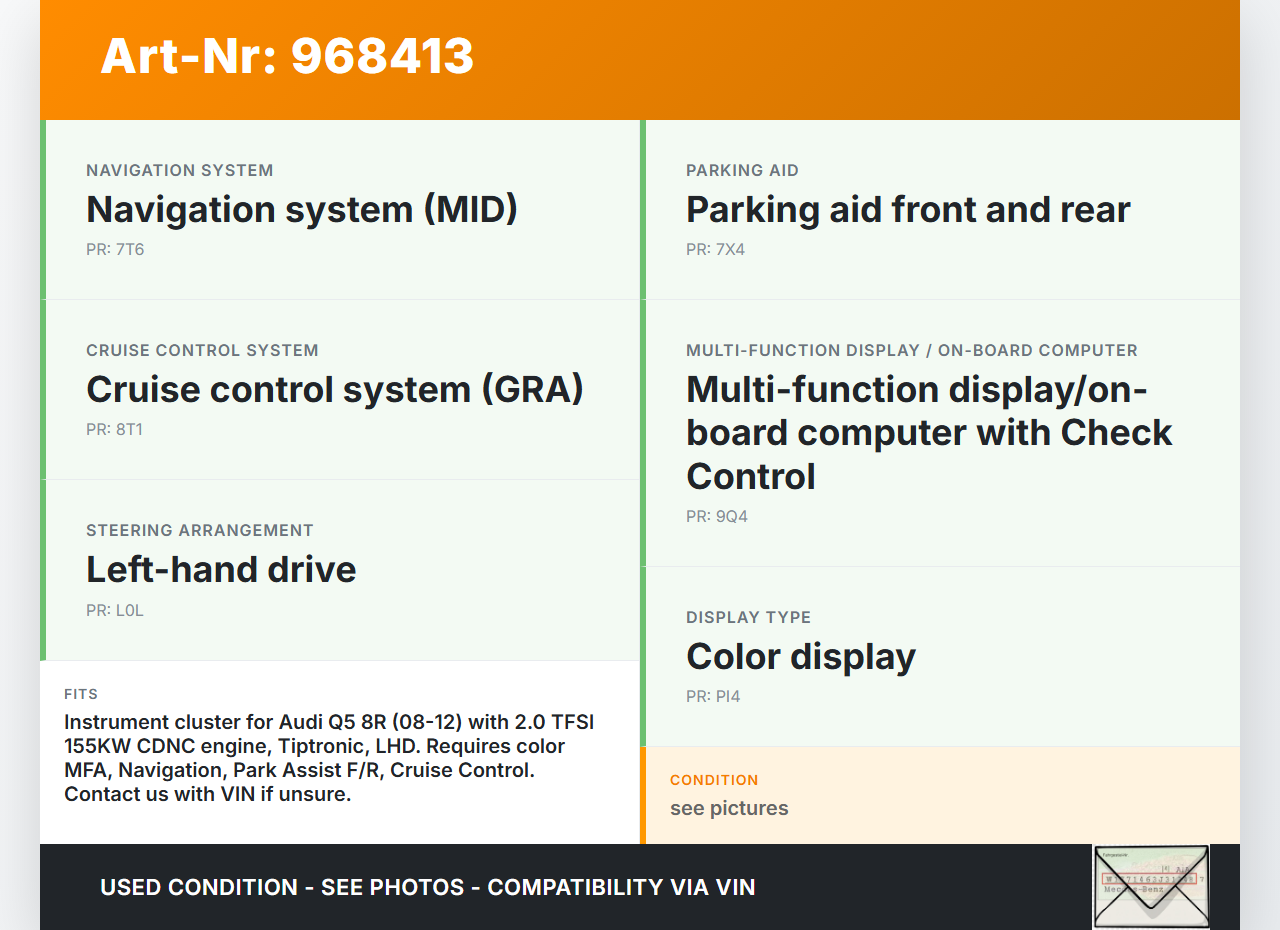Image resolution: width=1280 pixels, height=930 pixels.
Task: Click the Fits description paragraph
Action: (330, 758)
